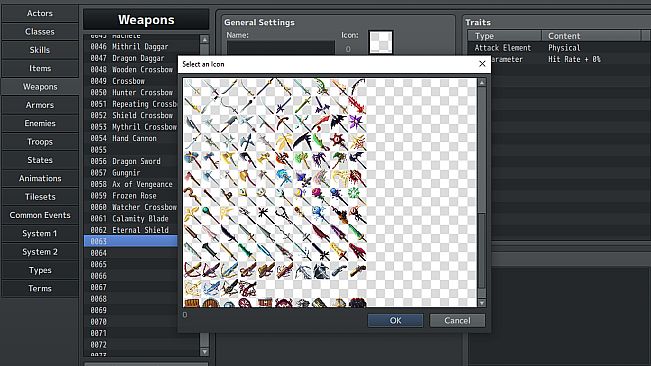Click the Icon preview box
Screen dimensions: 651x366
pos(381,42)
